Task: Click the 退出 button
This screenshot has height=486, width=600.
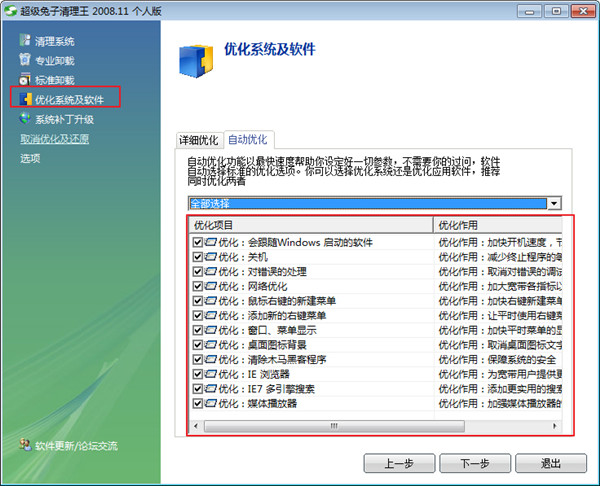Action: (x=549, y=463)
